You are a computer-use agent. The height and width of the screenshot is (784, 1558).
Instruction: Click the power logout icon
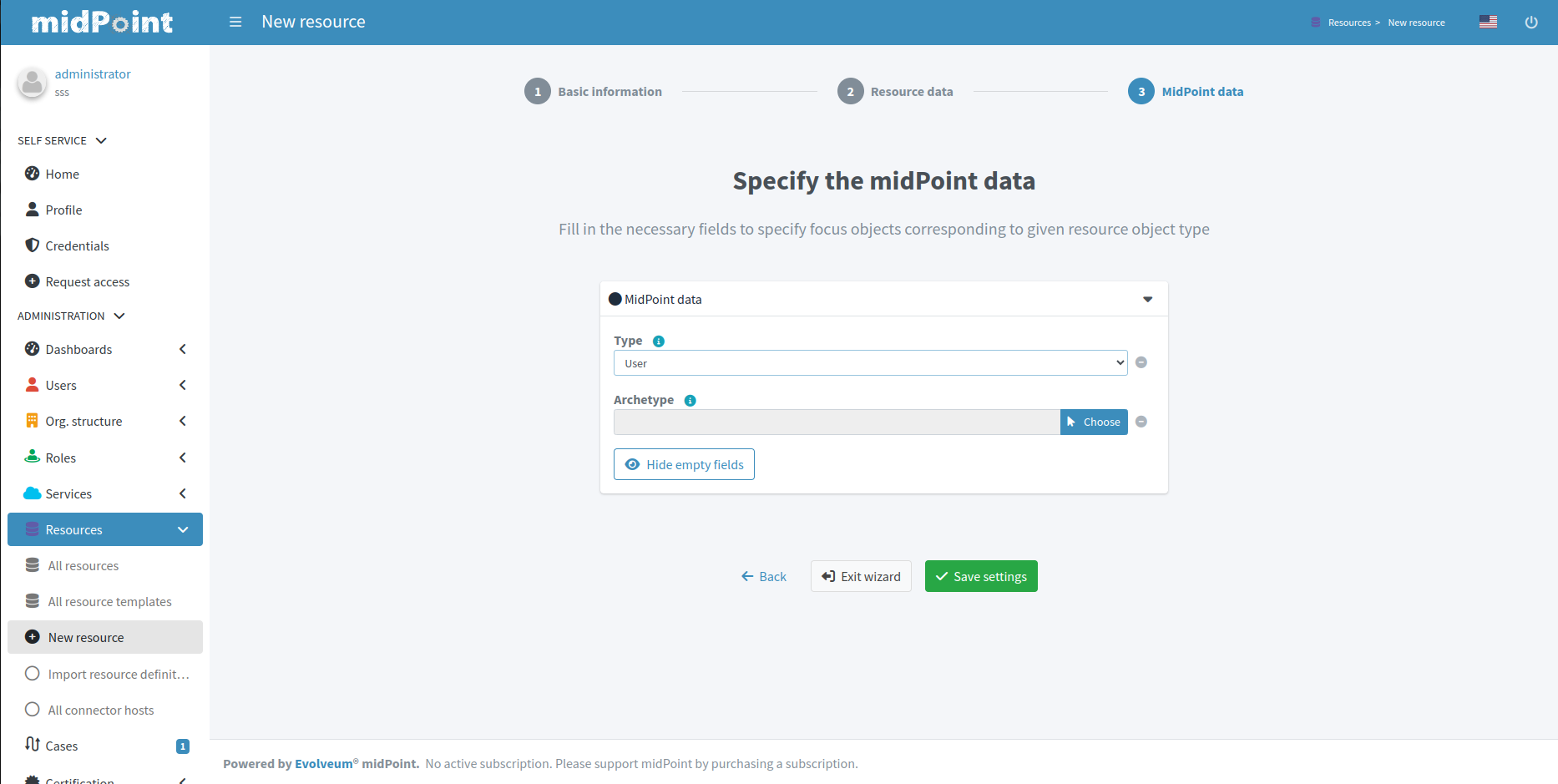1530,23
